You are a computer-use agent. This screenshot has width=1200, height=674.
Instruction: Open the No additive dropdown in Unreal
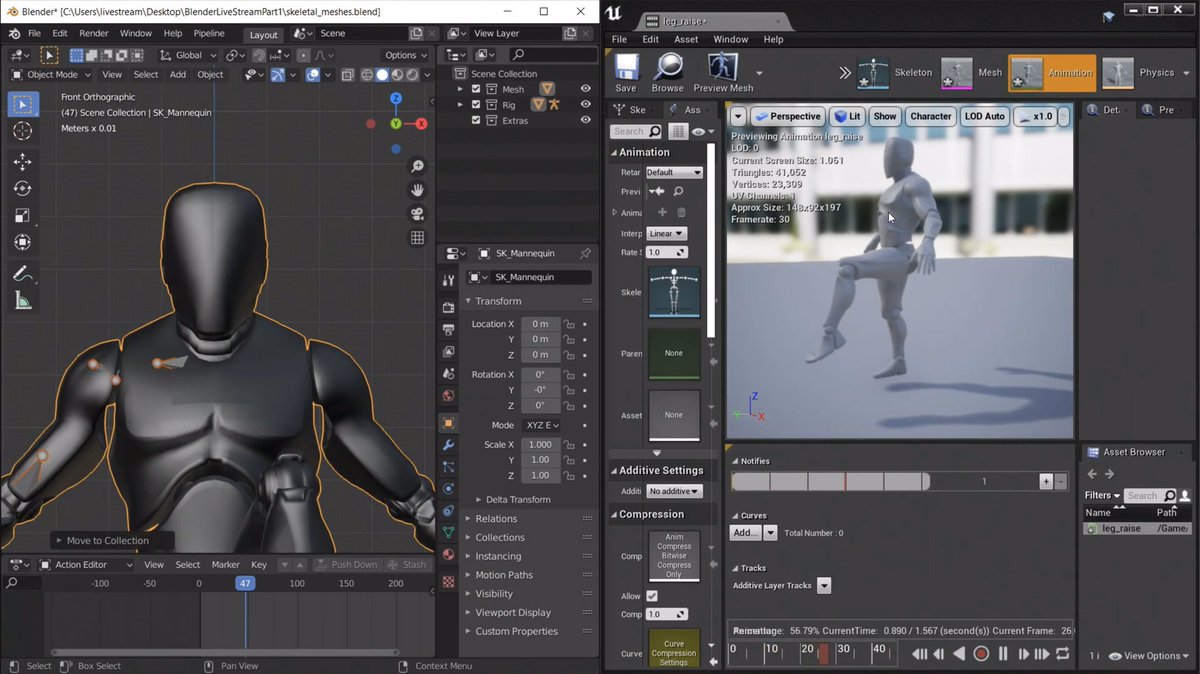click(x=674, y=491)
